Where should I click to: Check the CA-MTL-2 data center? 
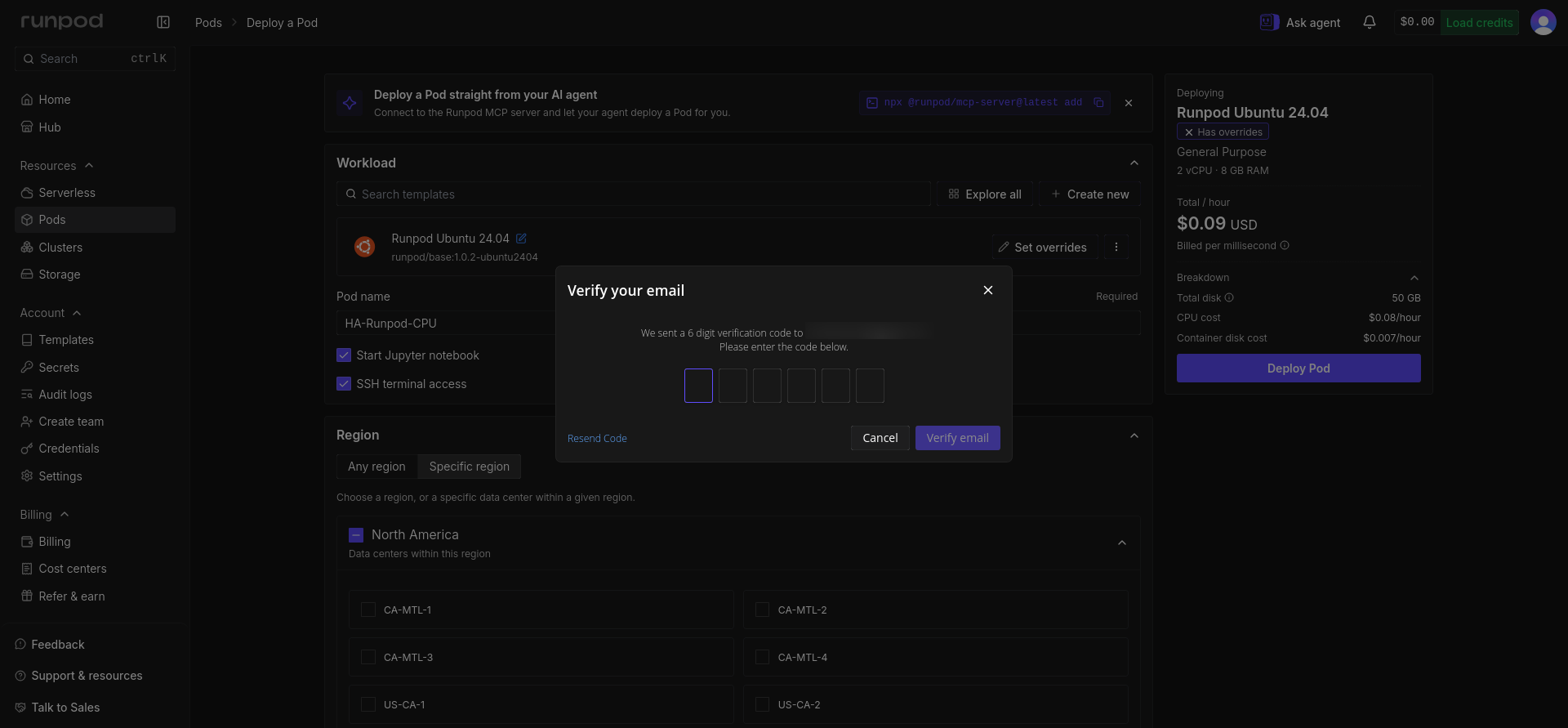coord(762,610)
